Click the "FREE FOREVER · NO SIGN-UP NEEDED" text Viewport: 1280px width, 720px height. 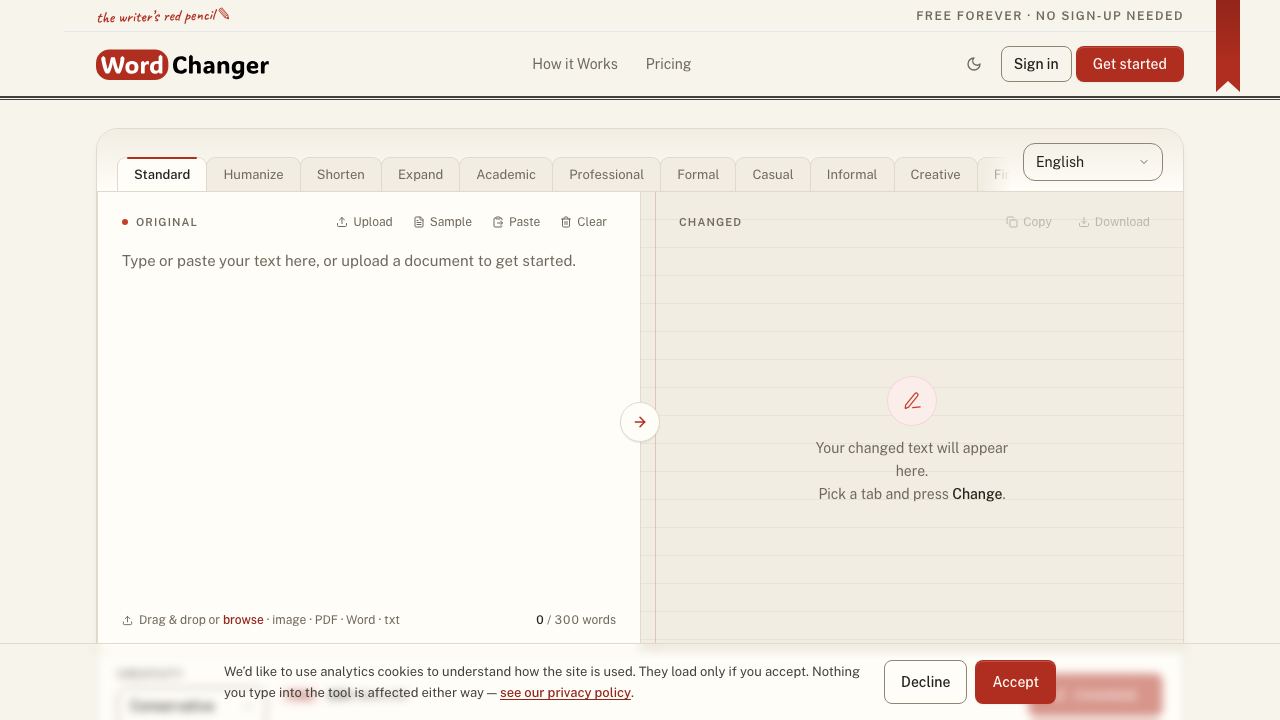tap(1050, 16)
